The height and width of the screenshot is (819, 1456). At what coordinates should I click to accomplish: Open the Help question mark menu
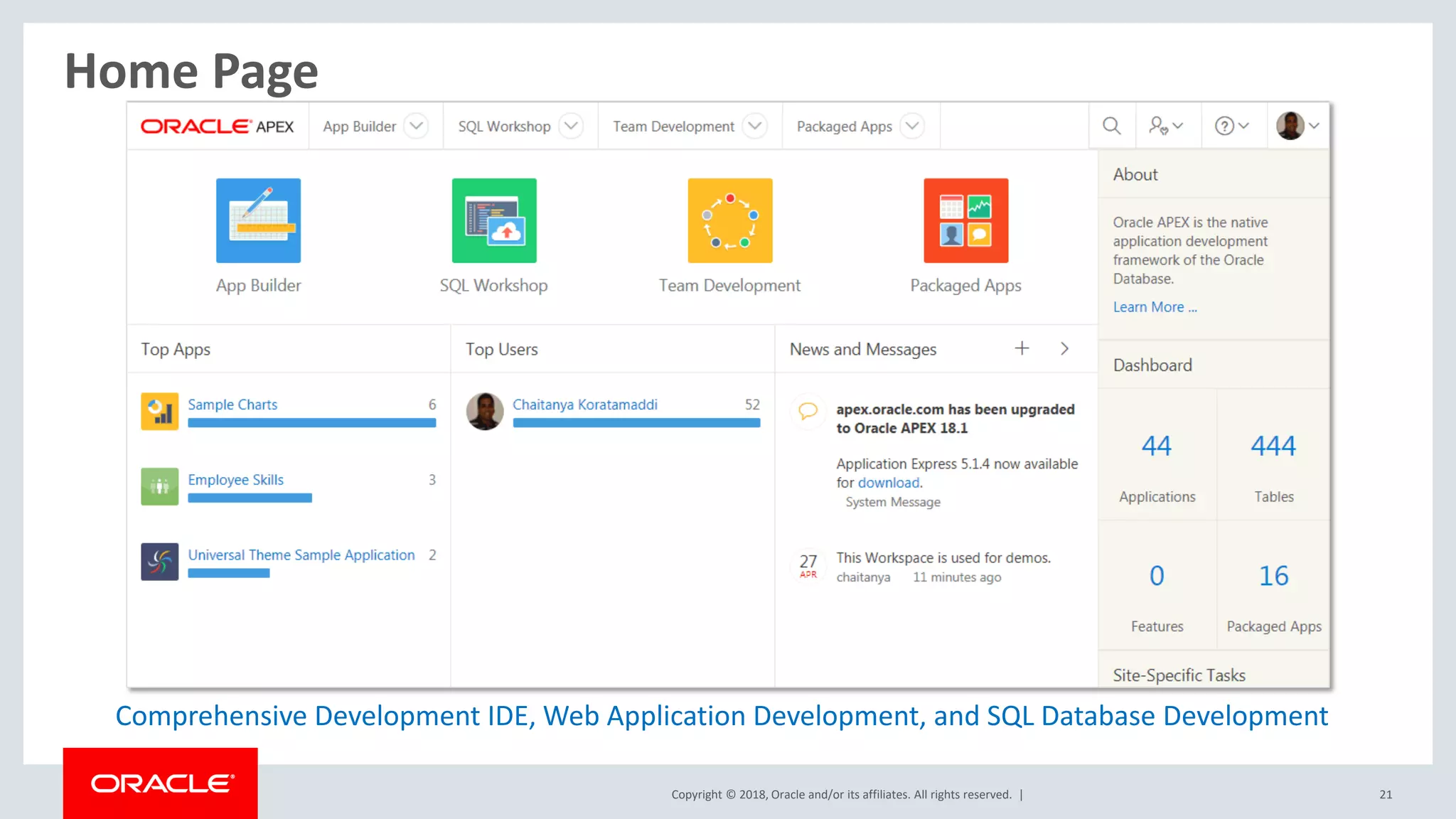click(x=1231, y=126)
